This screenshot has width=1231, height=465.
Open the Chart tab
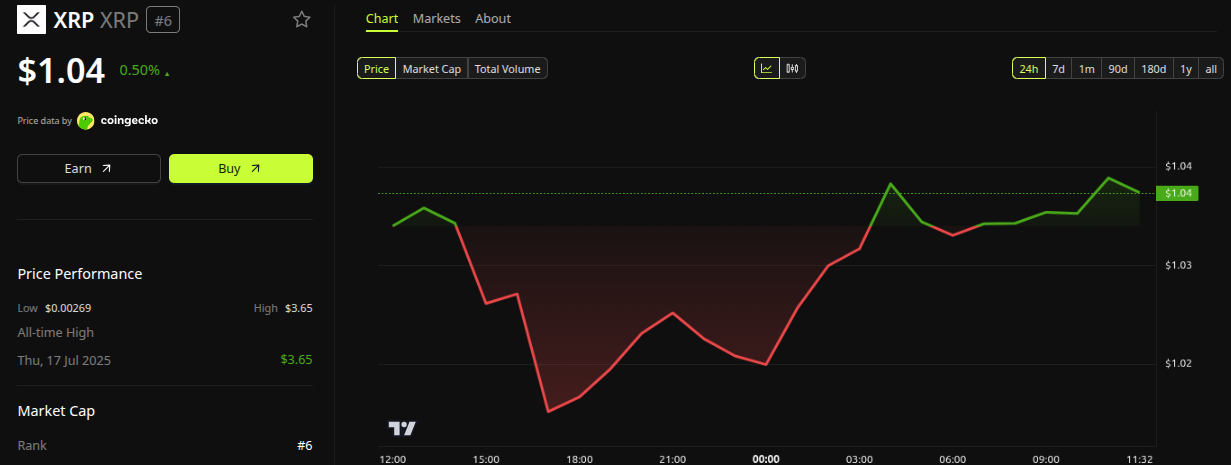click(382, 18)
